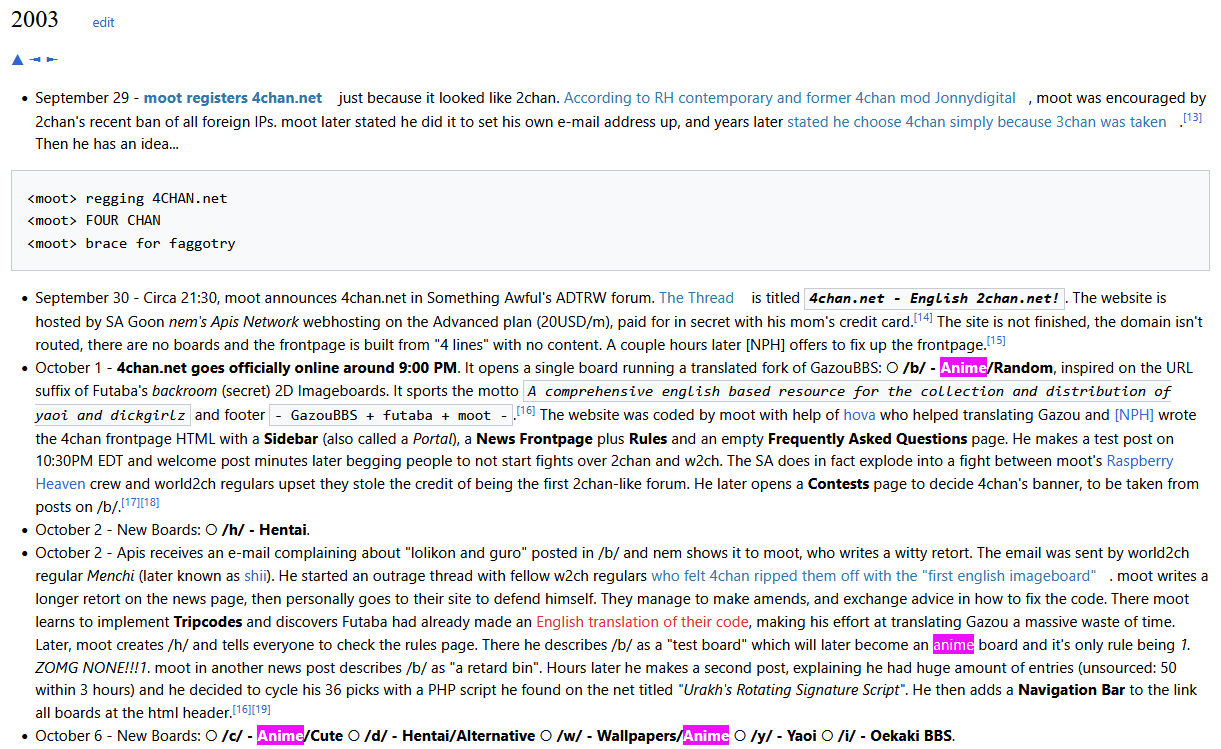The image size is (1221, 749).
Task: Open footnote reference 15
Action: pos(996,341)
